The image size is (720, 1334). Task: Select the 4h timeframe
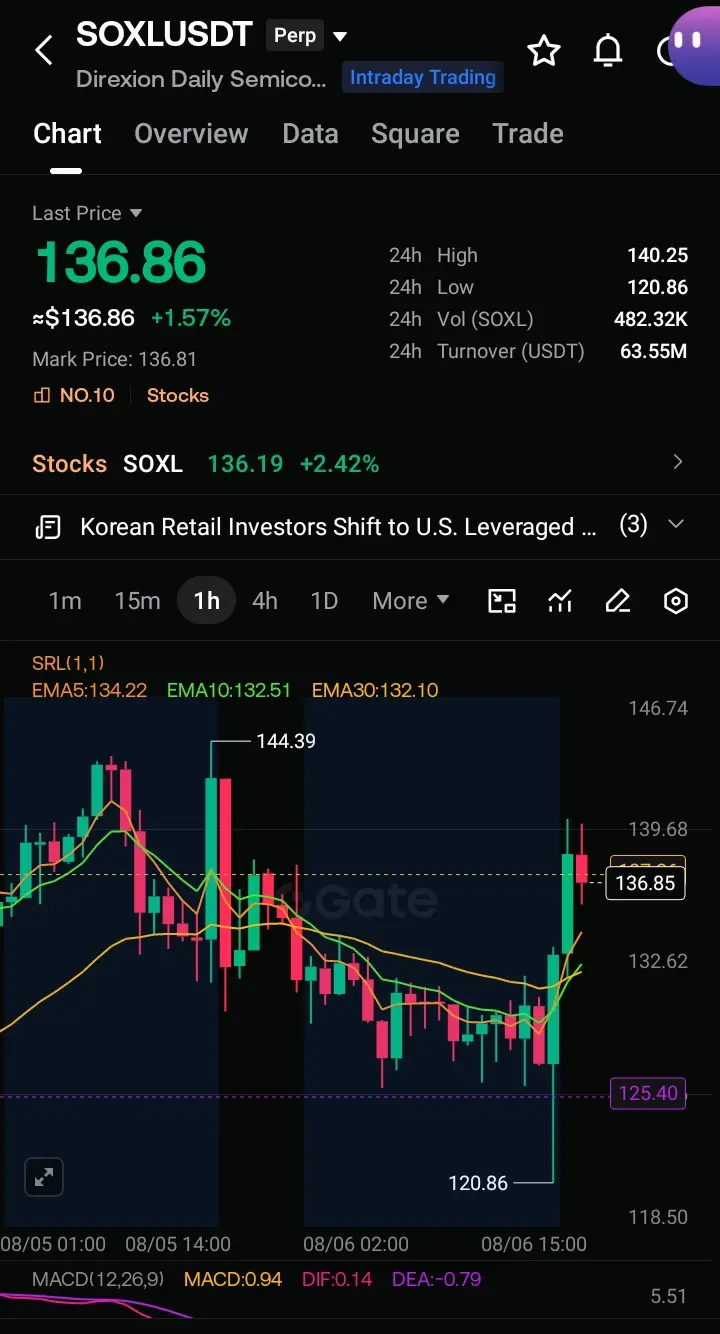265,601
